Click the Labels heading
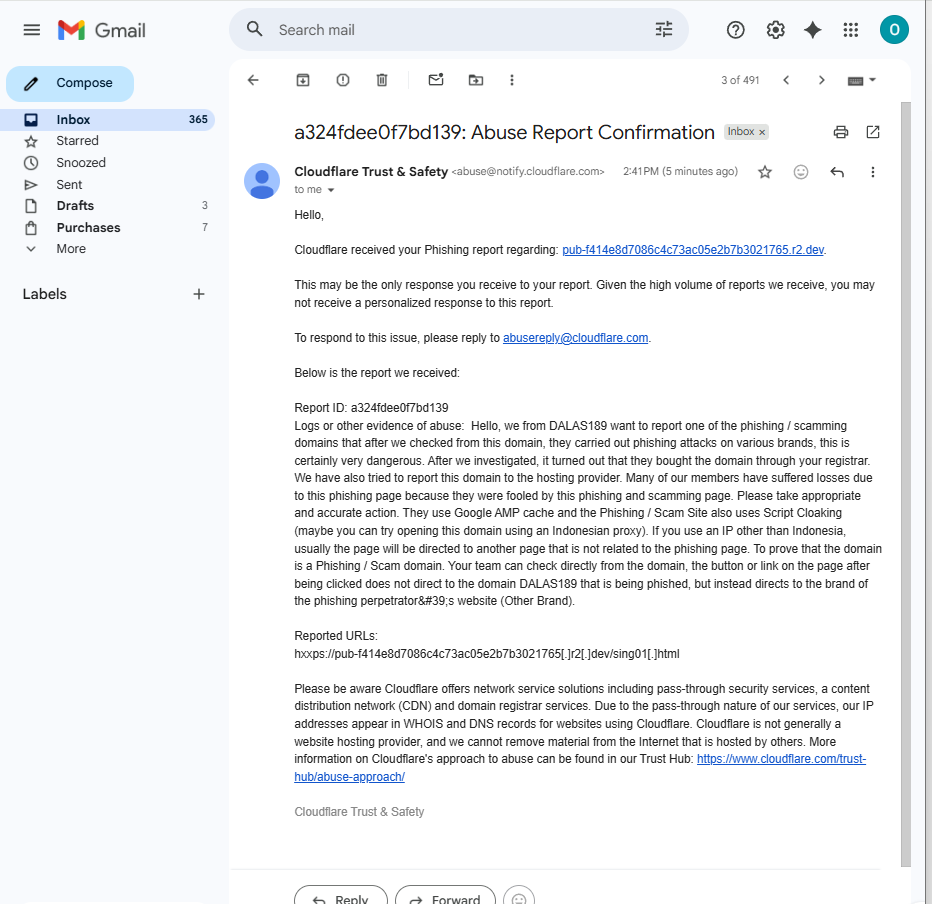 click(45, 294)
